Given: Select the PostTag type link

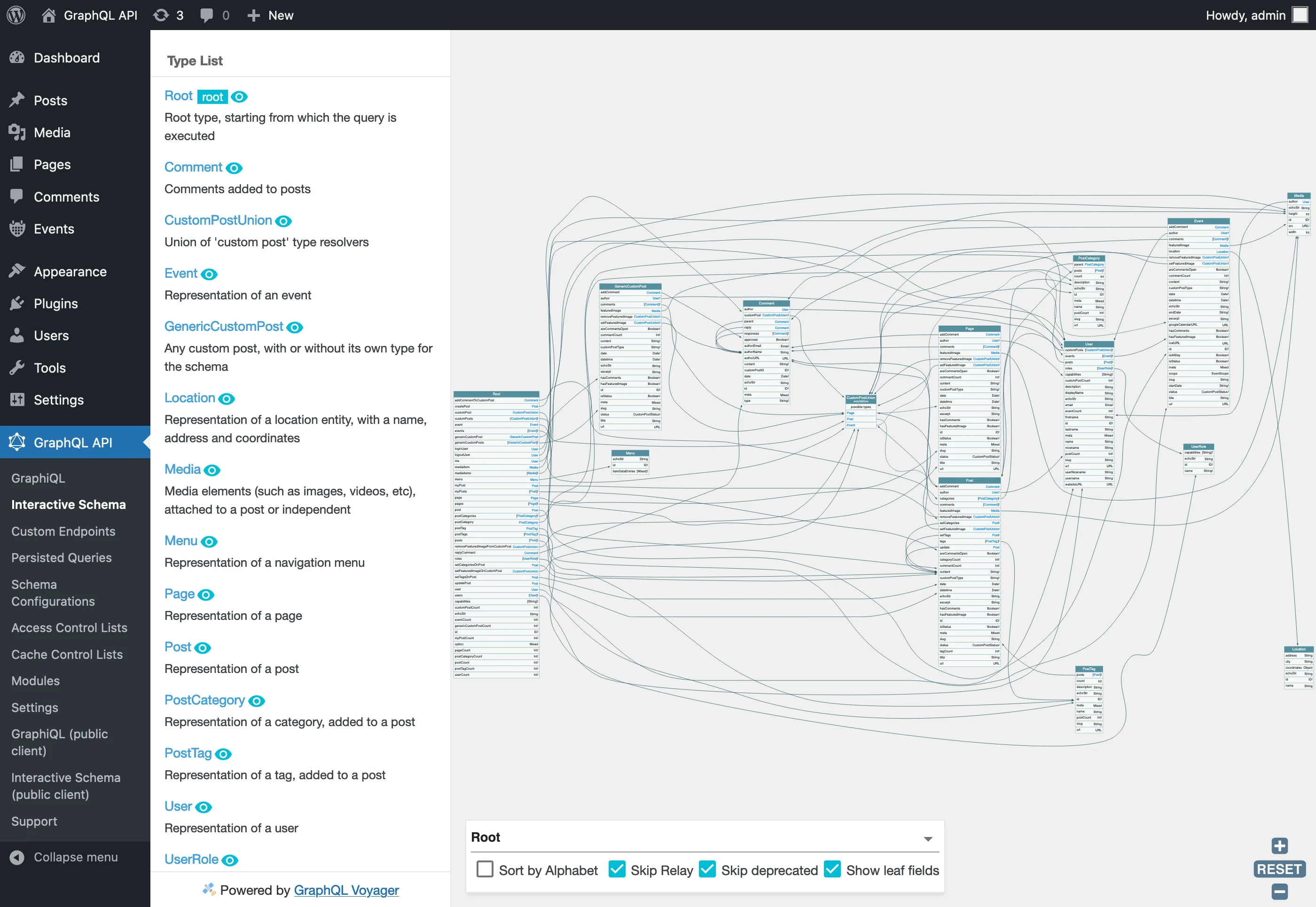Looking at the screenshot, I should pyautogui.click(x=188, y=753).
